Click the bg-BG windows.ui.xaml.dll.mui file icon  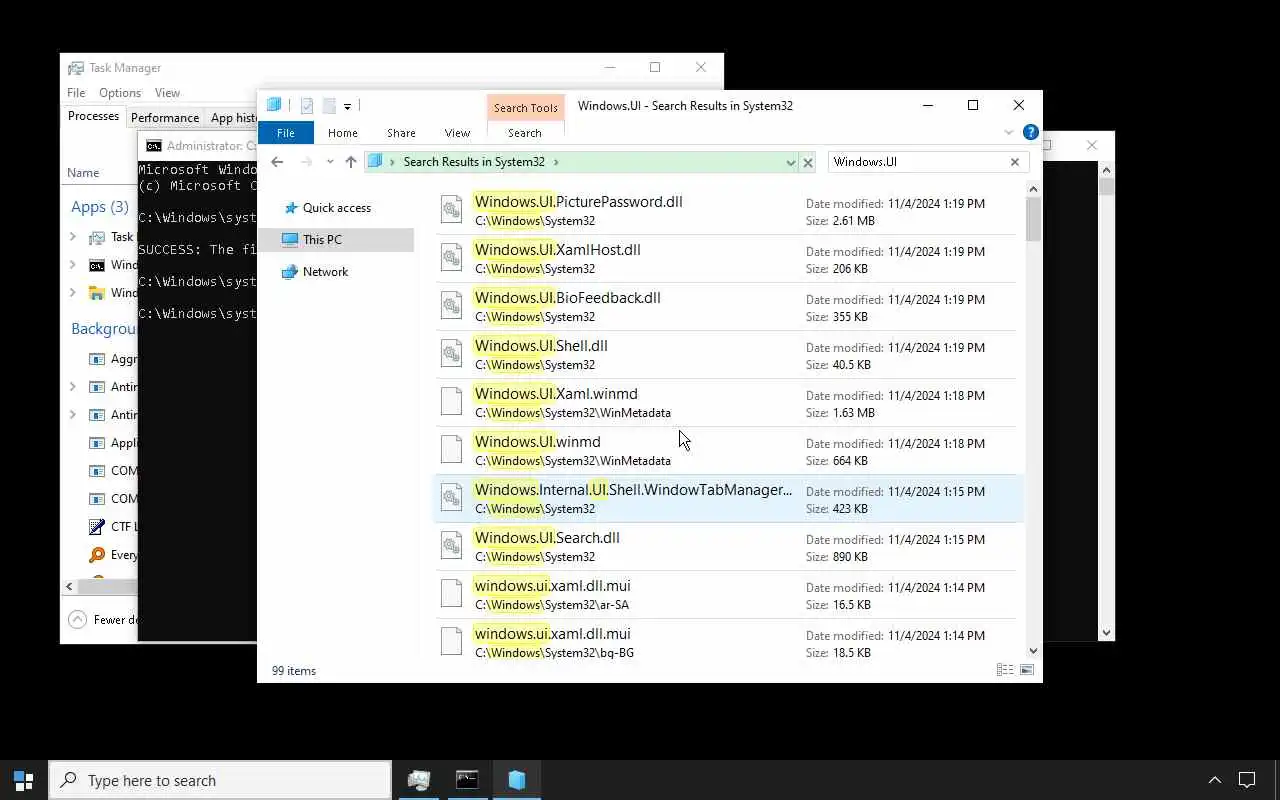click(x=452, y=642)
